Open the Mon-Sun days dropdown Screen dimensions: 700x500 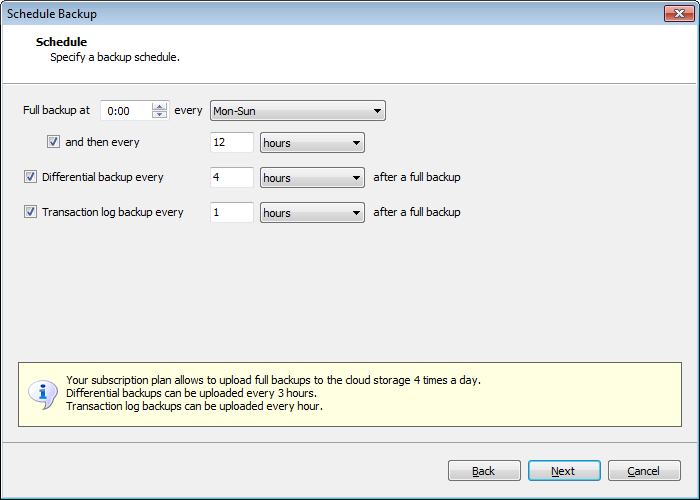coord(298,111)
